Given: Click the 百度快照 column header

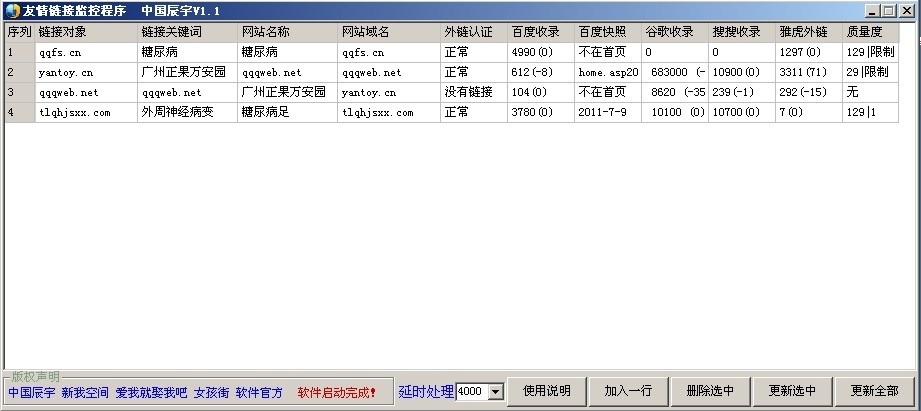Looking at the screenshot, I should click(x=607, y=32).
